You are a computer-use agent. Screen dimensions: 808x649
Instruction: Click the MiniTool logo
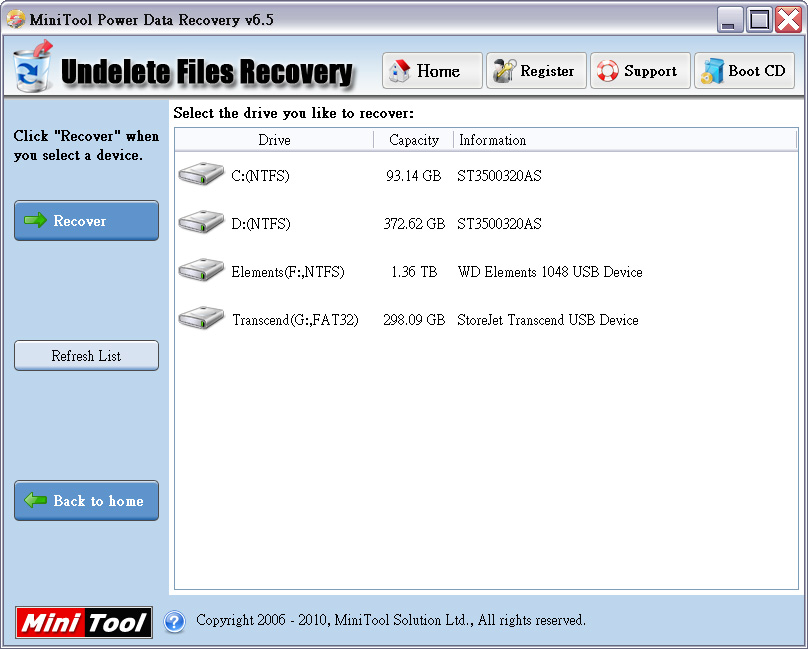coord(83,622)
